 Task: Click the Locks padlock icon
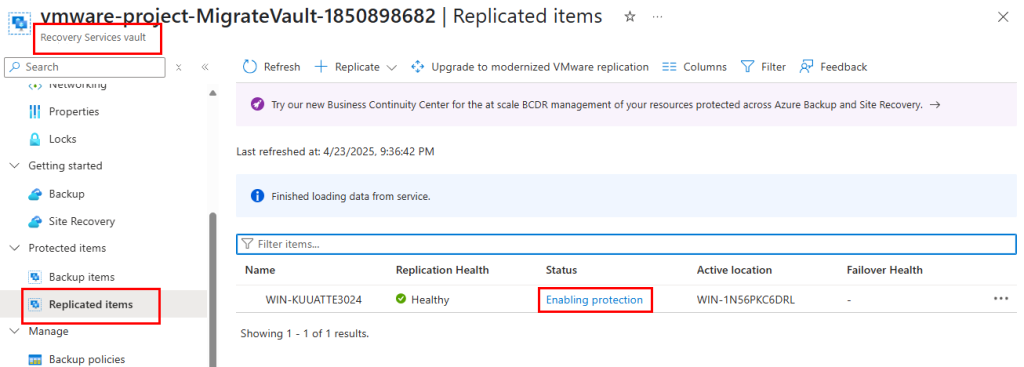pos(35,139)
